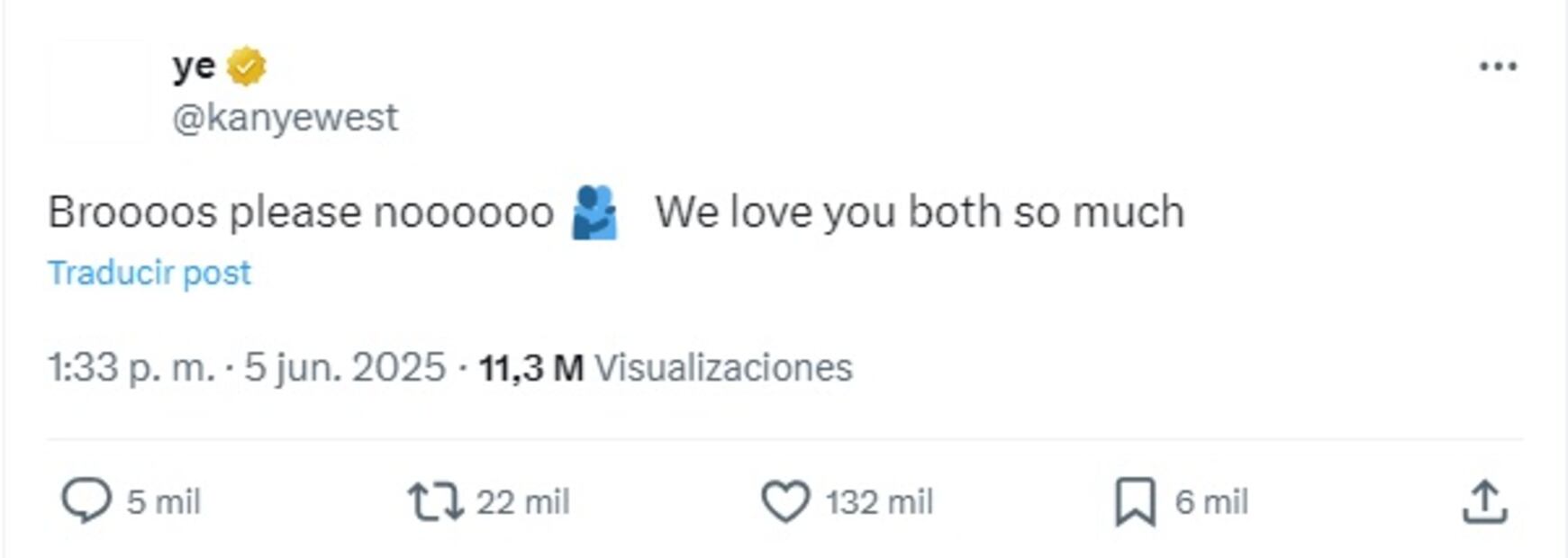Like the post with heart icon
Viewport: 1568px width, 558px height.
[785, 501]
